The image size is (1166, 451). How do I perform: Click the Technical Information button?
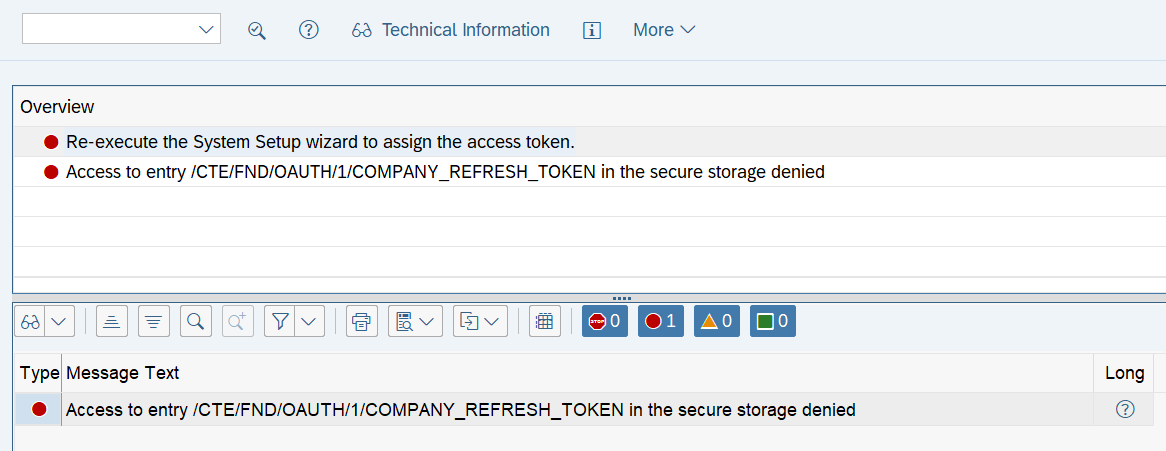[451, 30]
